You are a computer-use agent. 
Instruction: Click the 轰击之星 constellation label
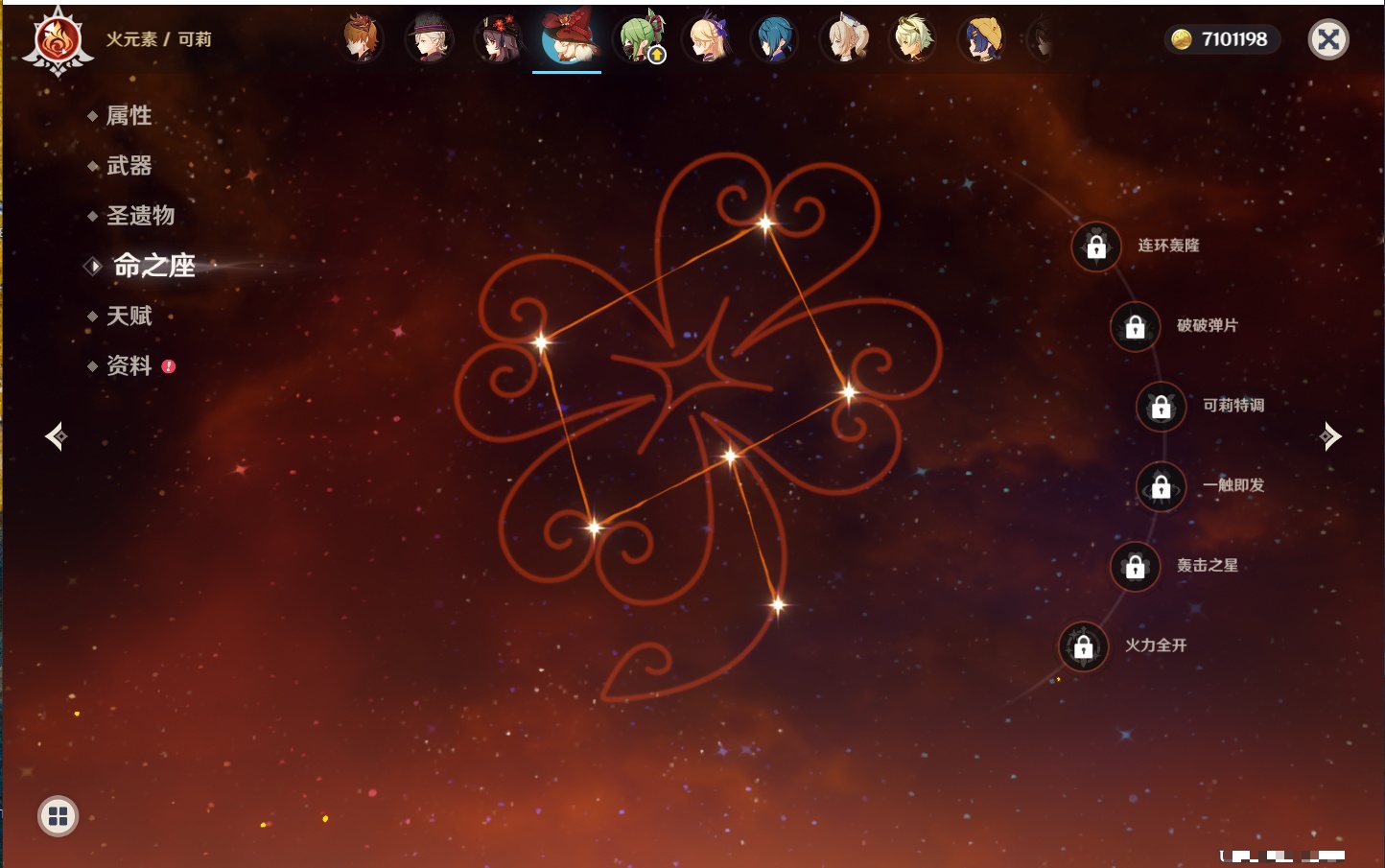click(1208, 565)
